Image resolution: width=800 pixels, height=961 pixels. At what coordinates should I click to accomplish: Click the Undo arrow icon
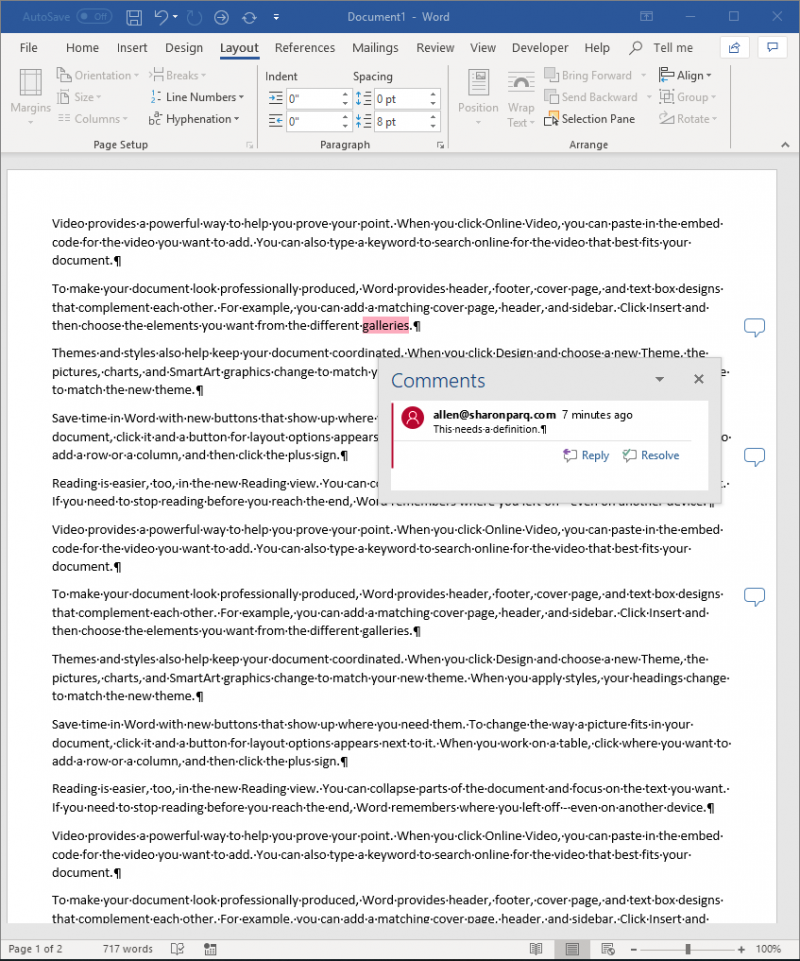(x=161, y=17)
